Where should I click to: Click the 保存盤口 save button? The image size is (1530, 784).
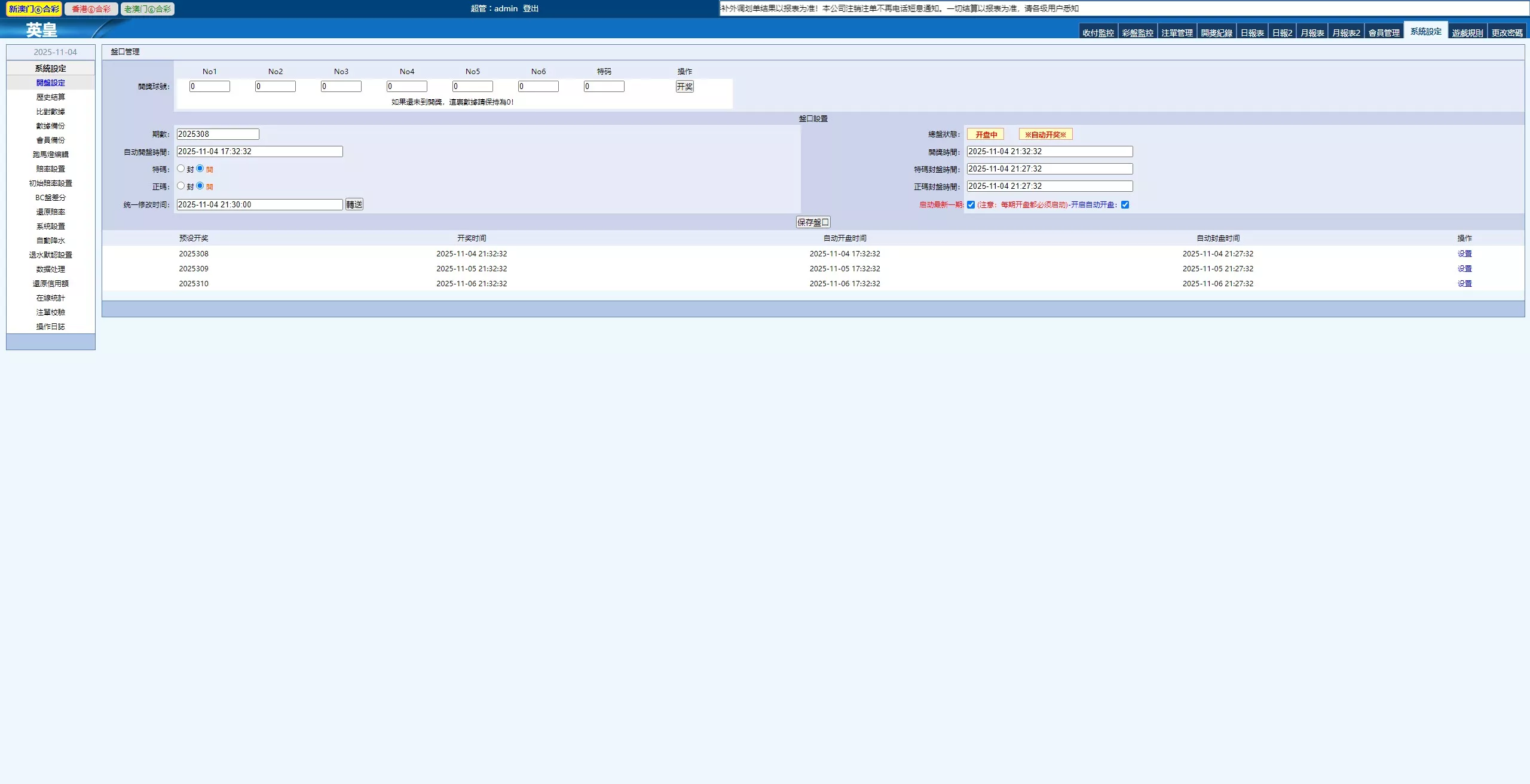[x=813, y=222]
